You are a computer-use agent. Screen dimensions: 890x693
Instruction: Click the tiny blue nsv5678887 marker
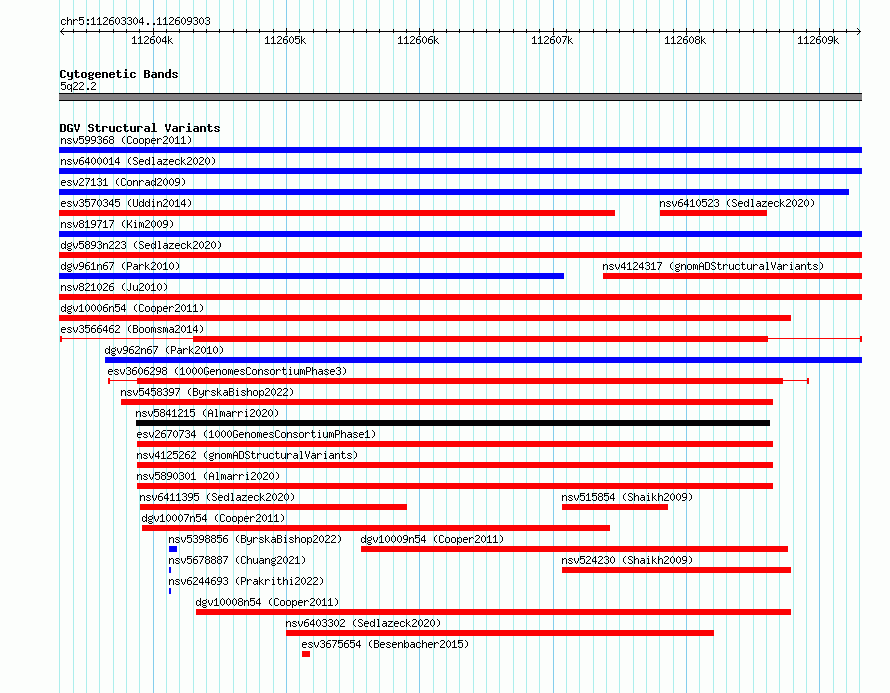coord(170,570)
